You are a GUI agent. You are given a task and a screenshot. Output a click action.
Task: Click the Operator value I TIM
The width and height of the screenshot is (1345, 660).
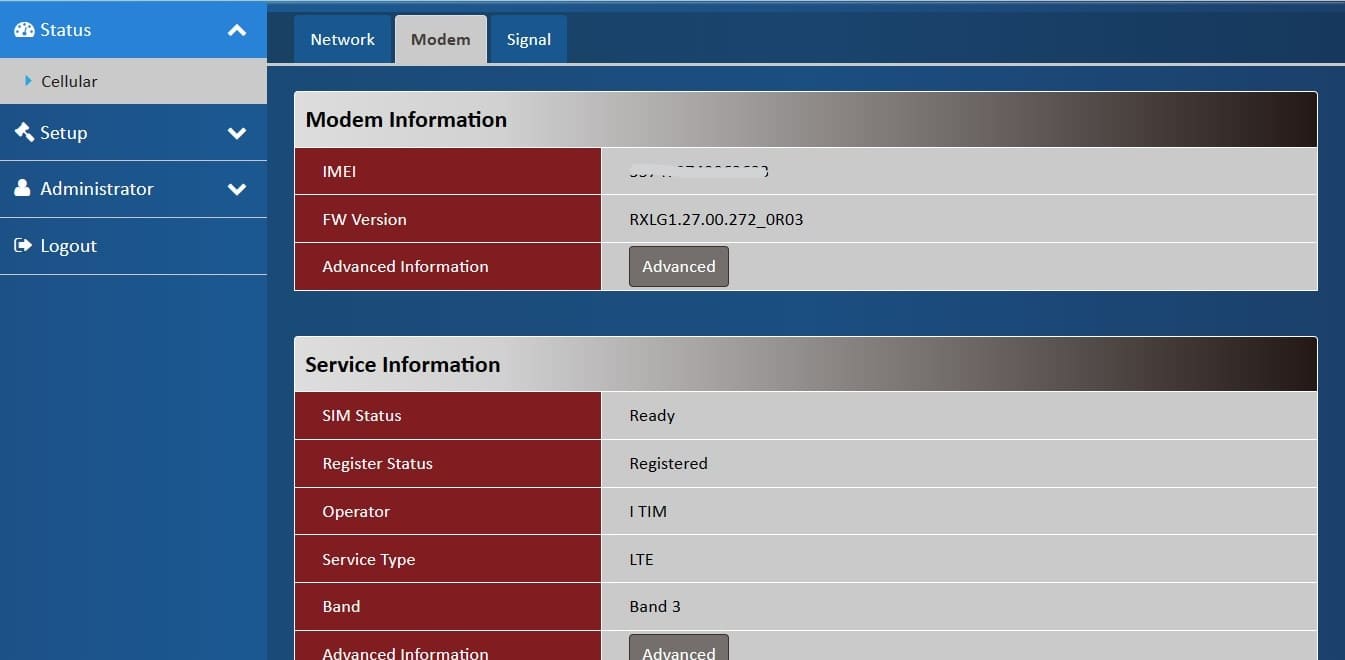click(648, 512)
